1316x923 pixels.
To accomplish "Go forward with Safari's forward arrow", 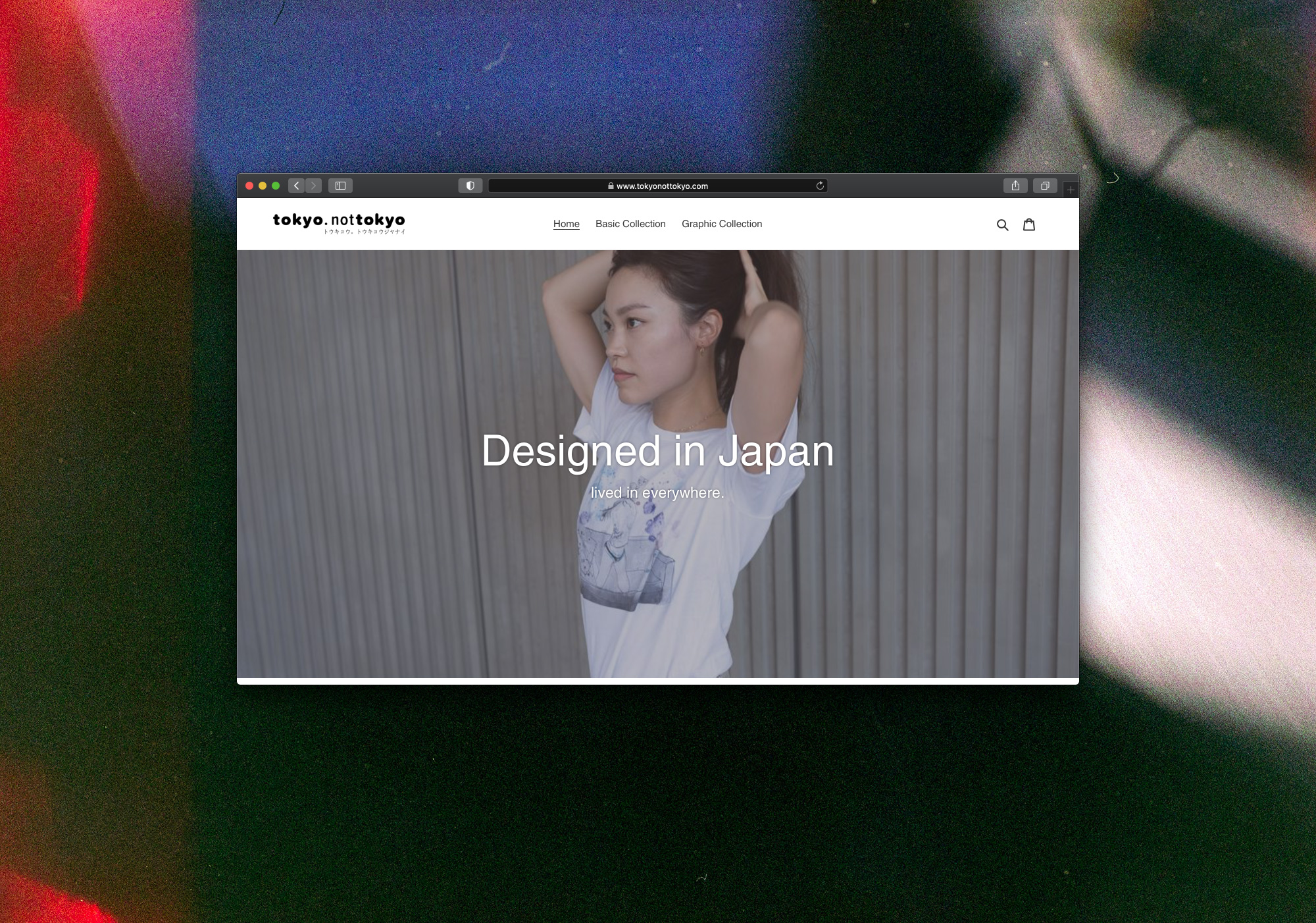I will click(x=314, y=186).
